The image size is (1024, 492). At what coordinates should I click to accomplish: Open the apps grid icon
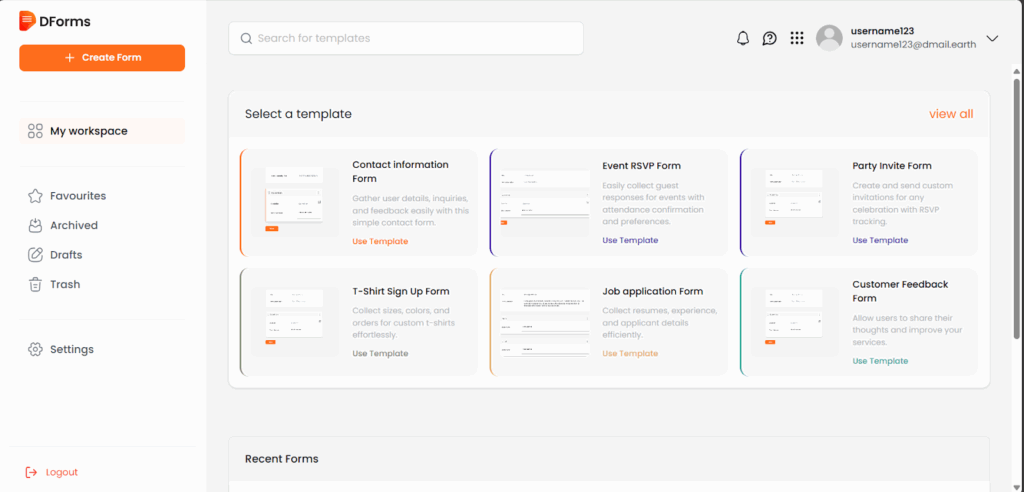pos(797,39)
